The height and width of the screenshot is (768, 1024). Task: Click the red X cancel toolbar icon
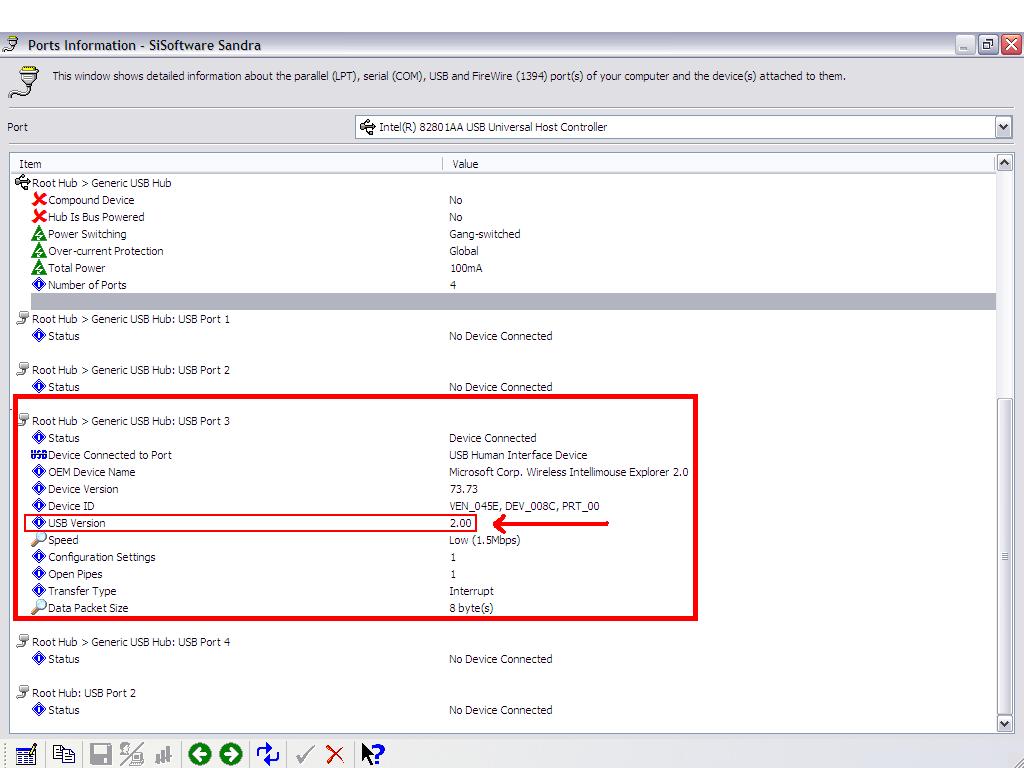pos(335,755)
